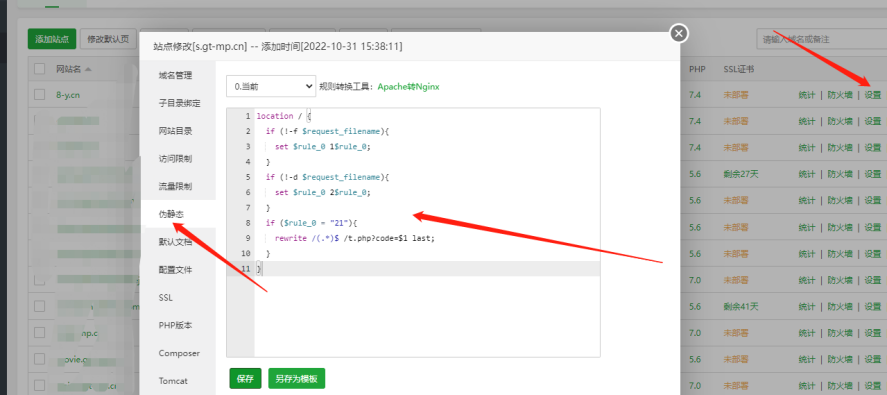
Task: Expand the 0.当前 rewrite rule dropdown
Action: pos(270,87)
